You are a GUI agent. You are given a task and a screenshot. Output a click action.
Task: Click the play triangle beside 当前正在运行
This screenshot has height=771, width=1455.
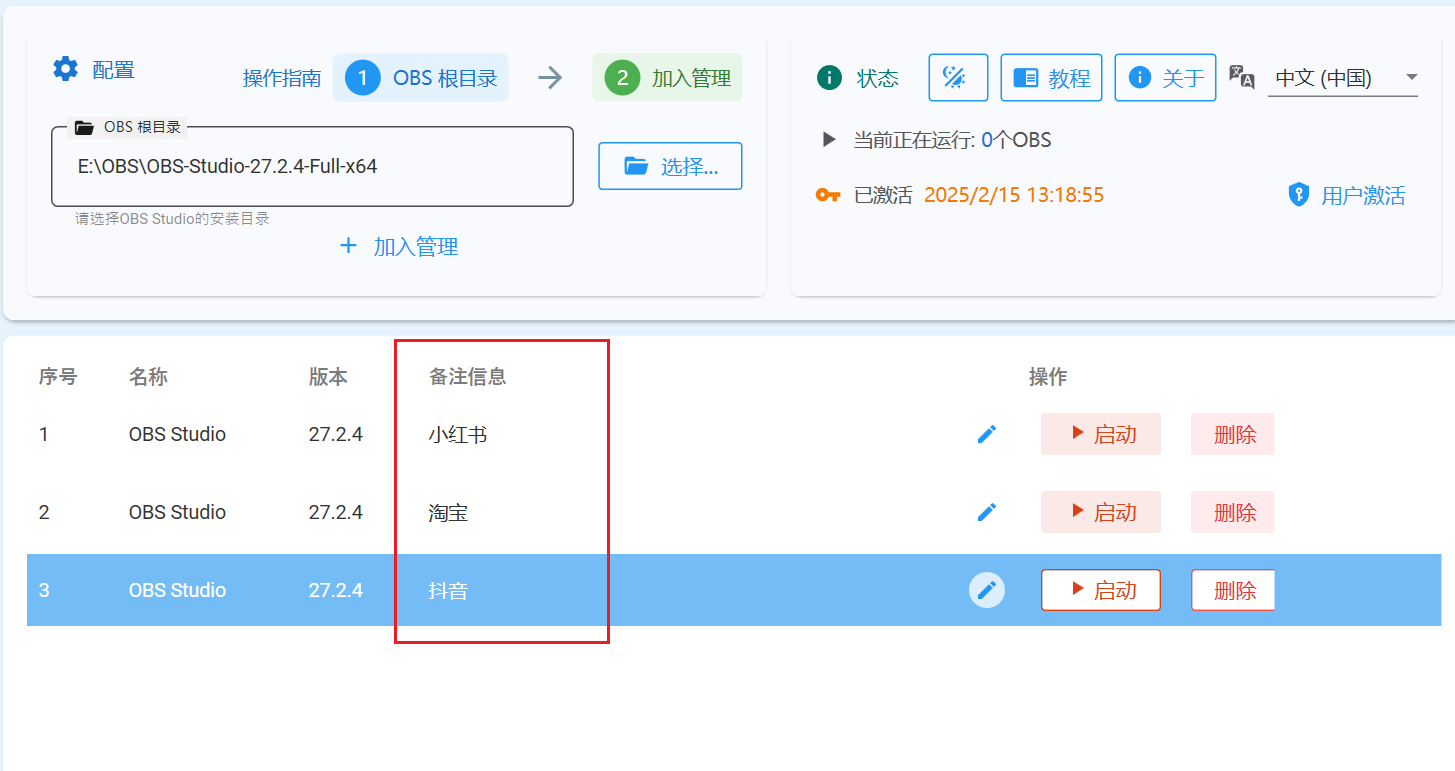(828, 140)
